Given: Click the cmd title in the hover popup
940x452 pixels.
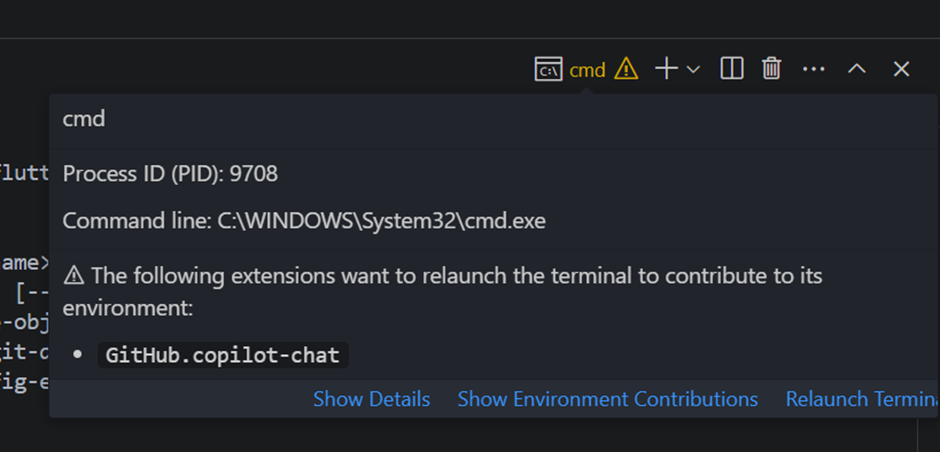Looking at the screenshot, I should (84, 119).
